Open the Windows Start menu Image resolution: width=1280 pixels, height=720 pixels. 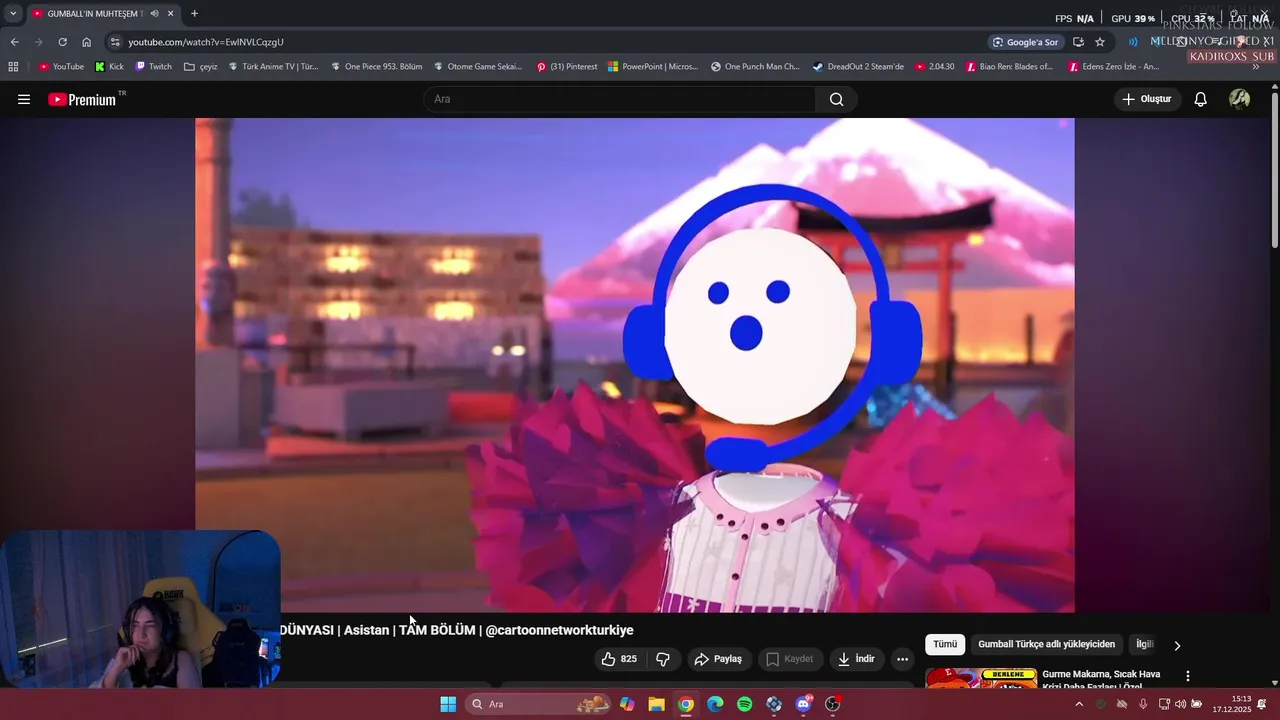tap(448, 704)
